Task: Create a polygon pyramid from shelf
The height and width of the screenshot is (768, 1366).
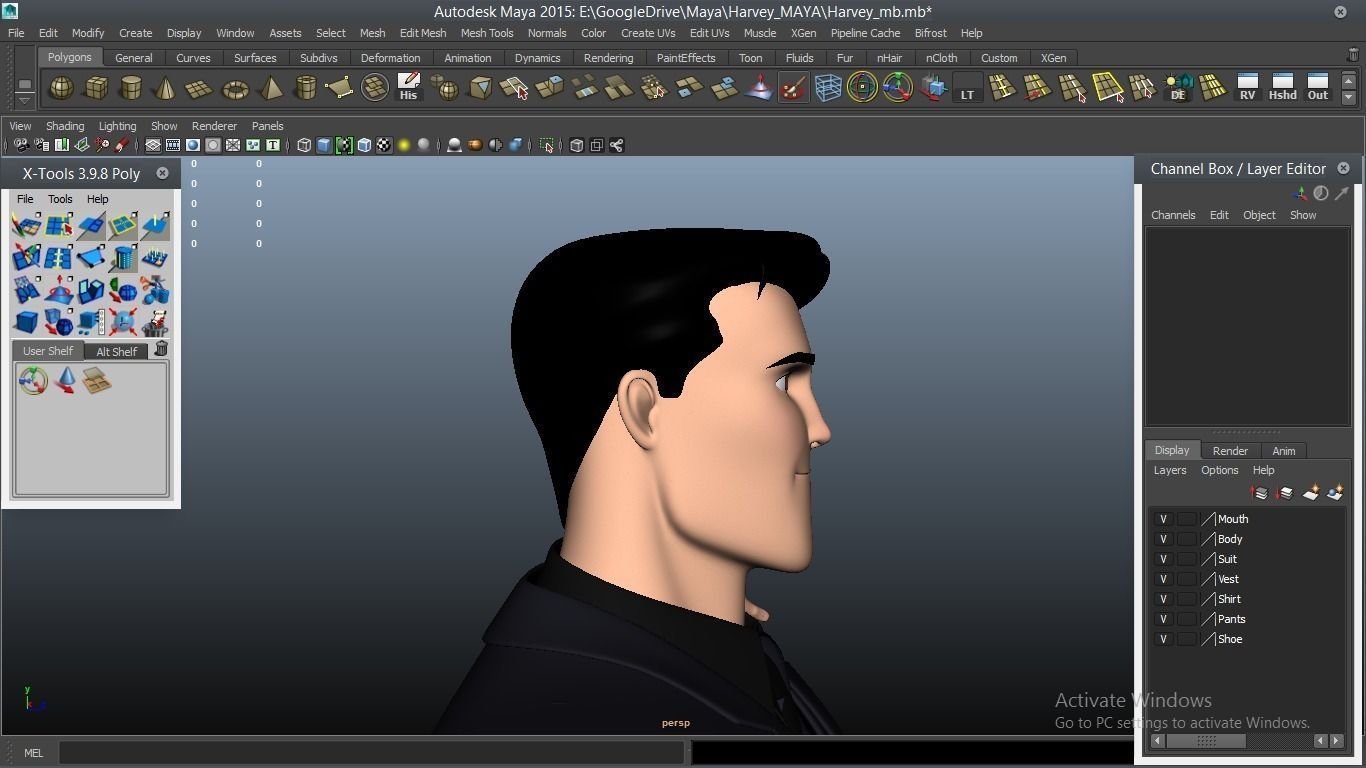Action: coord(270,88)
